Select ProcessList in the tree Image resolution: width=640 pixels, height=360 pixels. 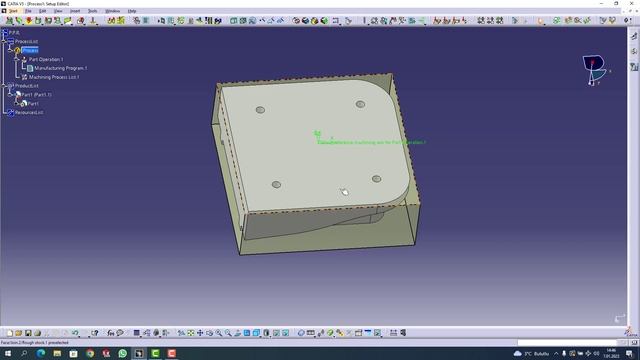26,41
